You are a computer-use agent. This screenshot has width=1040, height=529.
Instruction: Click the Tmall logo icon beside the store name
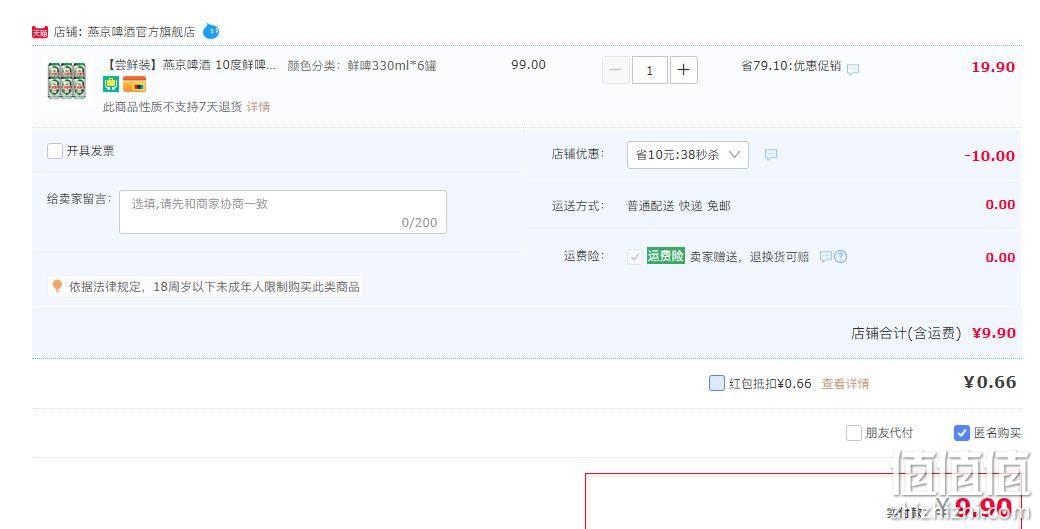40,32
